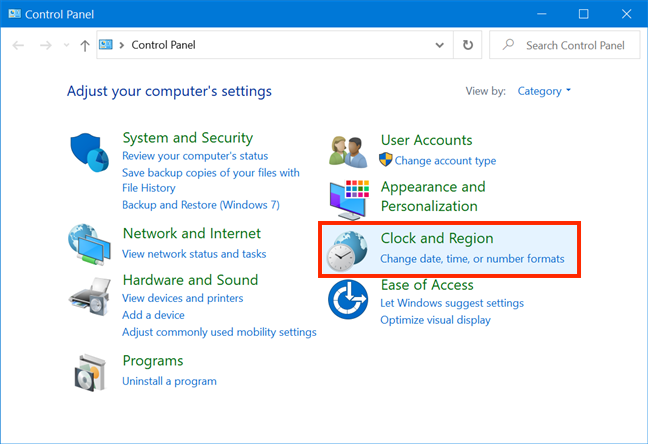
Task: Choose Add a device link
Action: coord(153,315)
